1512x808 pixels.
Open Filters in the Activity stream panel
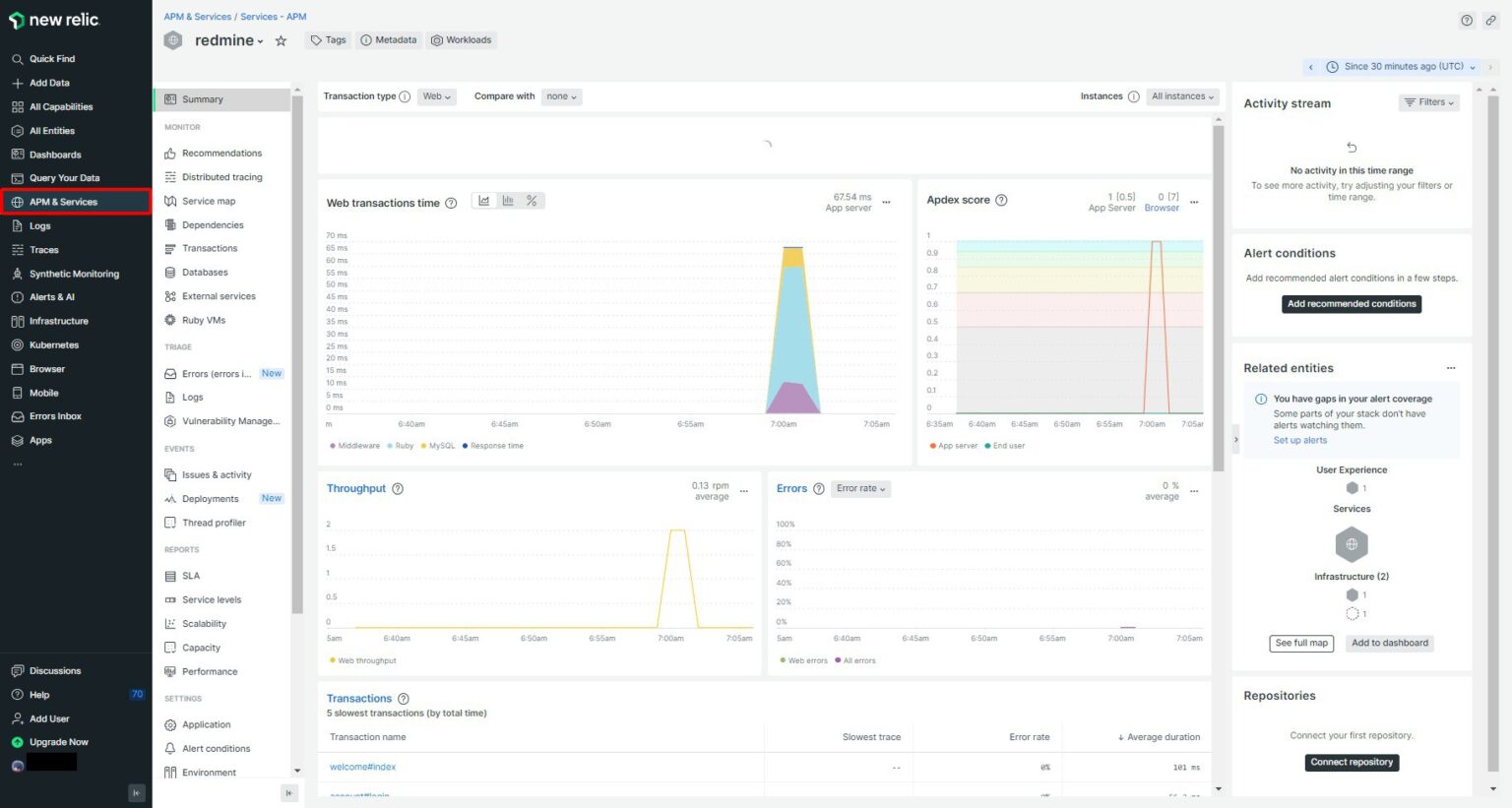tap(1428, 101)
